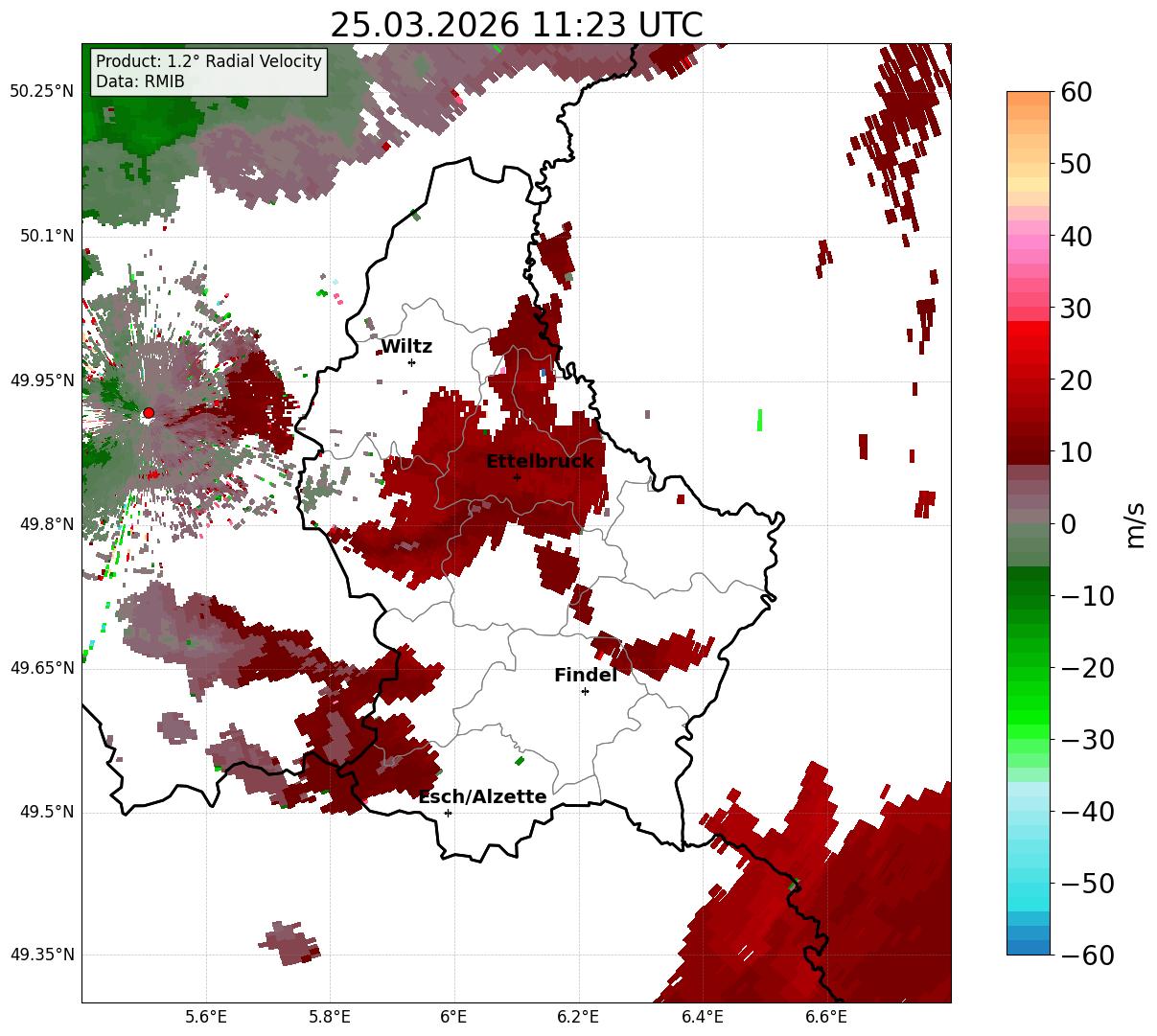Click the colorbar 20 tick value
This screenshot has height=1036, width=1157.
[1075, 380]
